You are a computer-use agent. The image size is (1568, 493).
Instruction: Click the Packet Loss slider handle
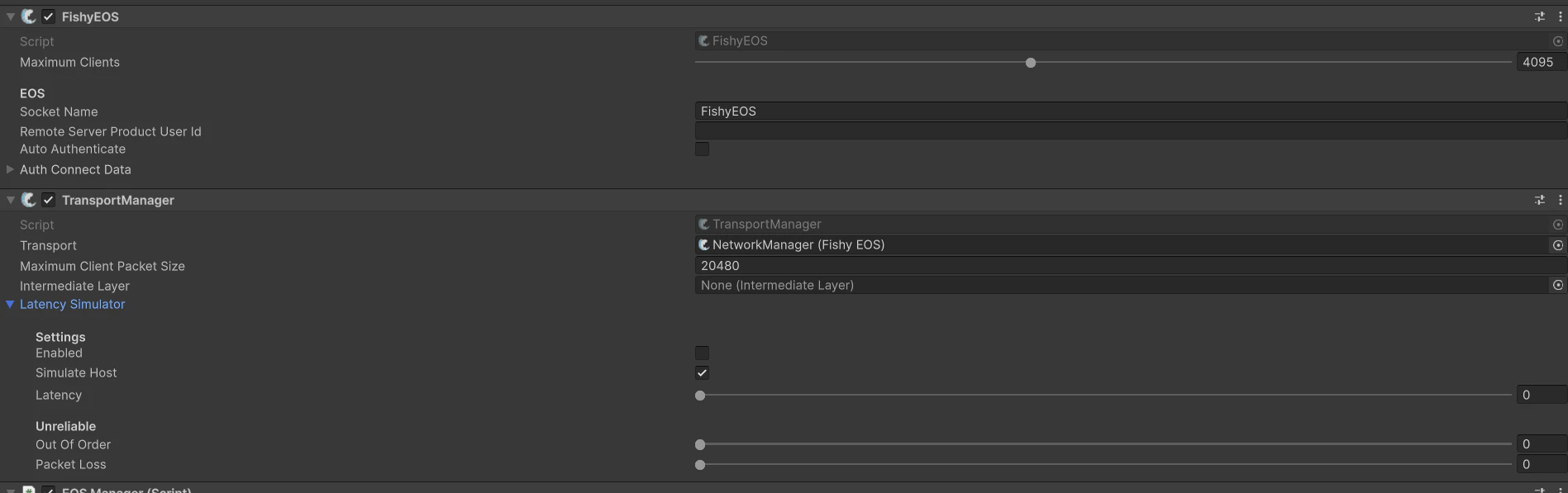point(700,465)
